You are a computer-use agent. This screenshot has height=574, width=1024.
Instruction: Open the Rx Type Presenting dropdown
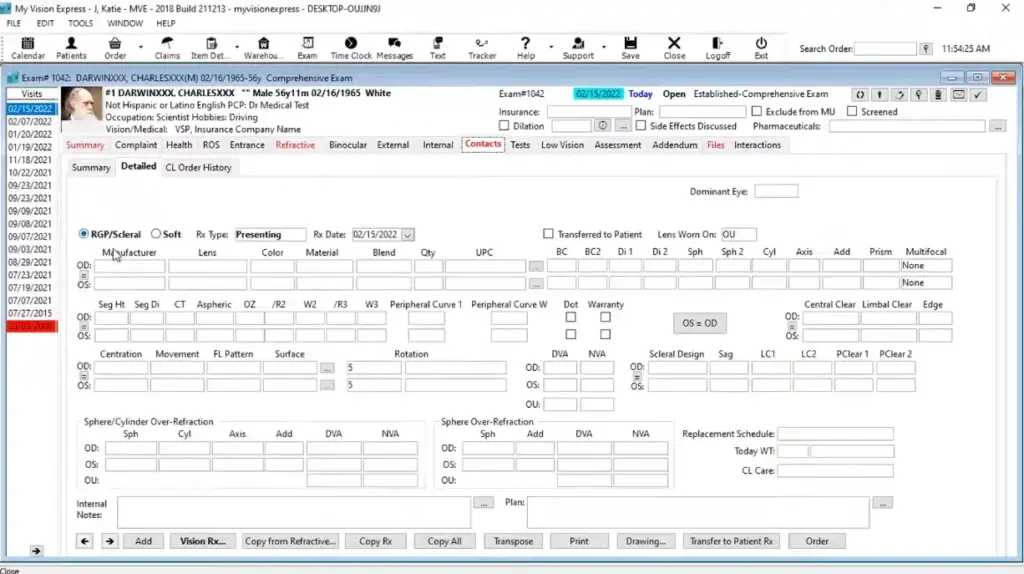(270, 234)
